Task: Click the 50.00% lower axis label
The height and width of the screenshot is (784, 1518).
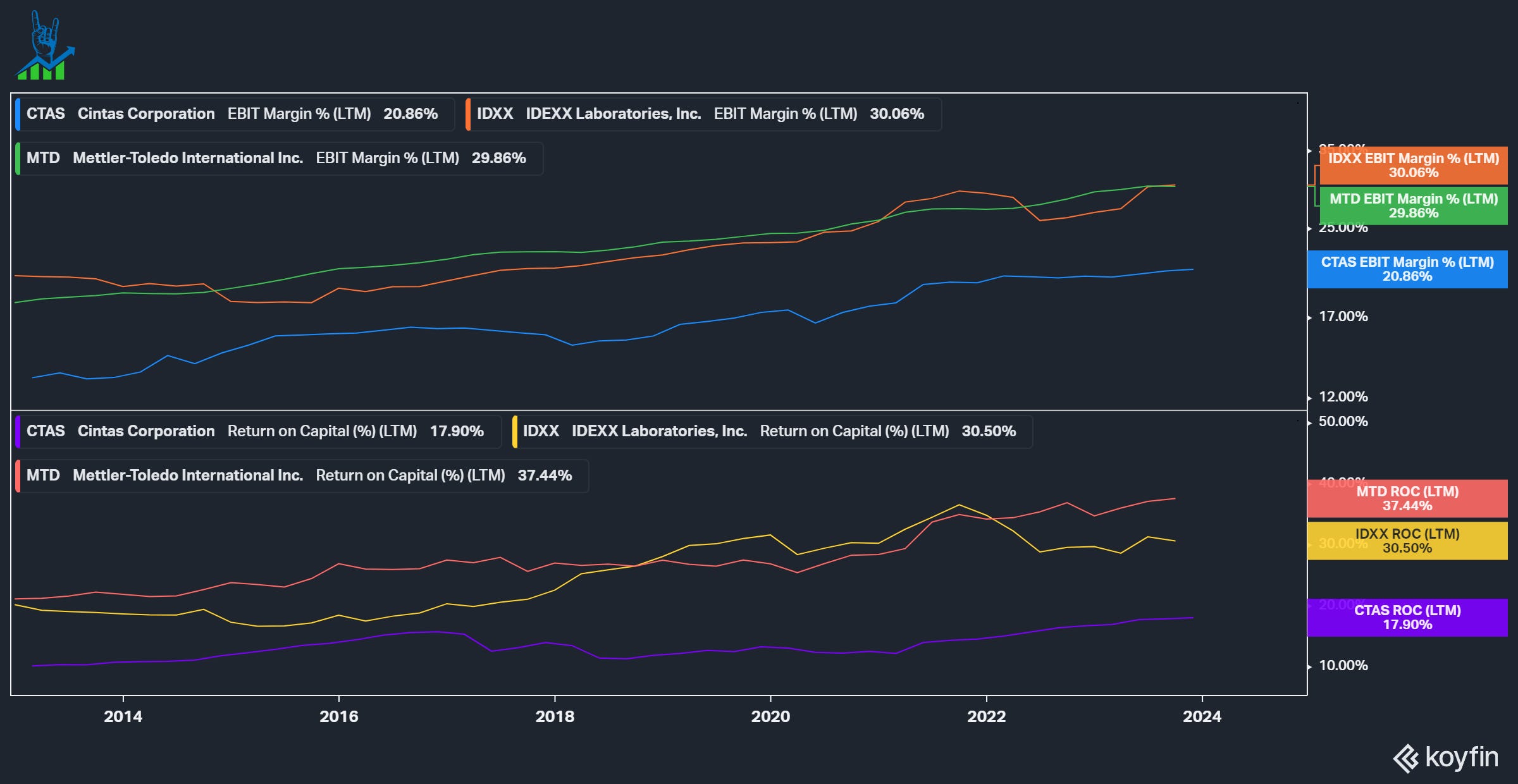Action: click(x=1343, y=422)
